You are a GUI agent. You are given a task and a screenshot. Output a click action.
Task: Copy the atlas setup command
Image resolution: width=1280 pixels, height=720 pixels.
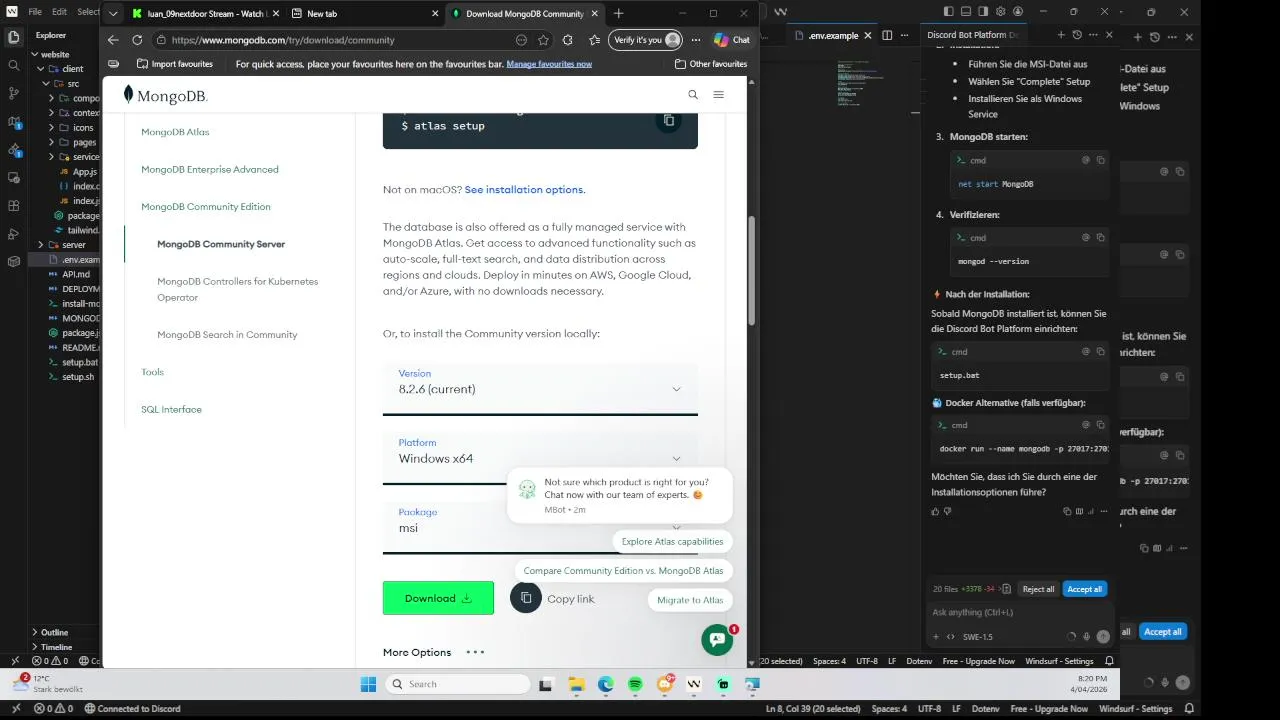point(669,120)
